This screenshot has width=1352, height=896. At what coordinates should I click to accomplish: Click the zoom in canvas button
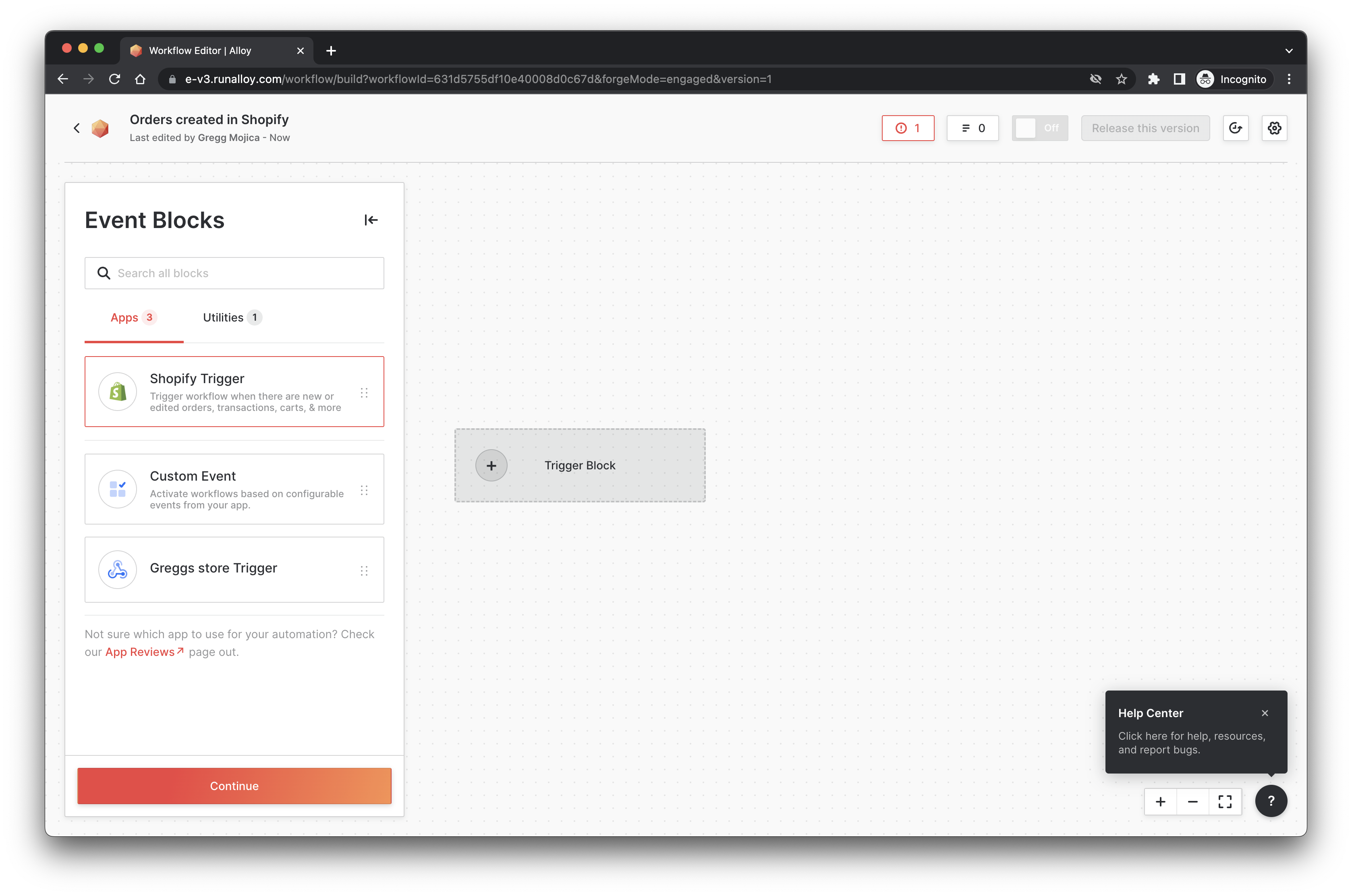1160,802
